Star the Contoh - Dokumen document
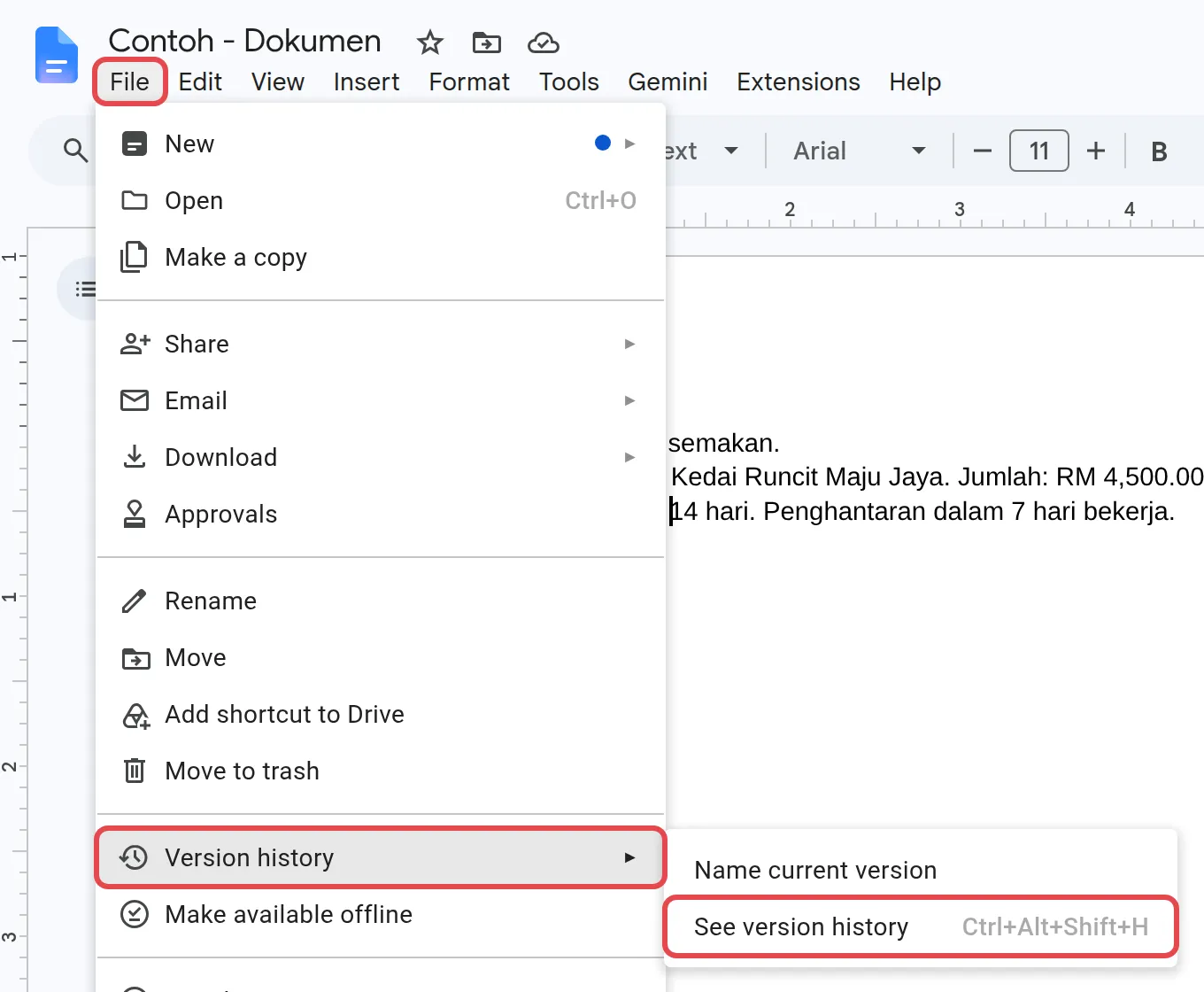 tap(430, 42)
